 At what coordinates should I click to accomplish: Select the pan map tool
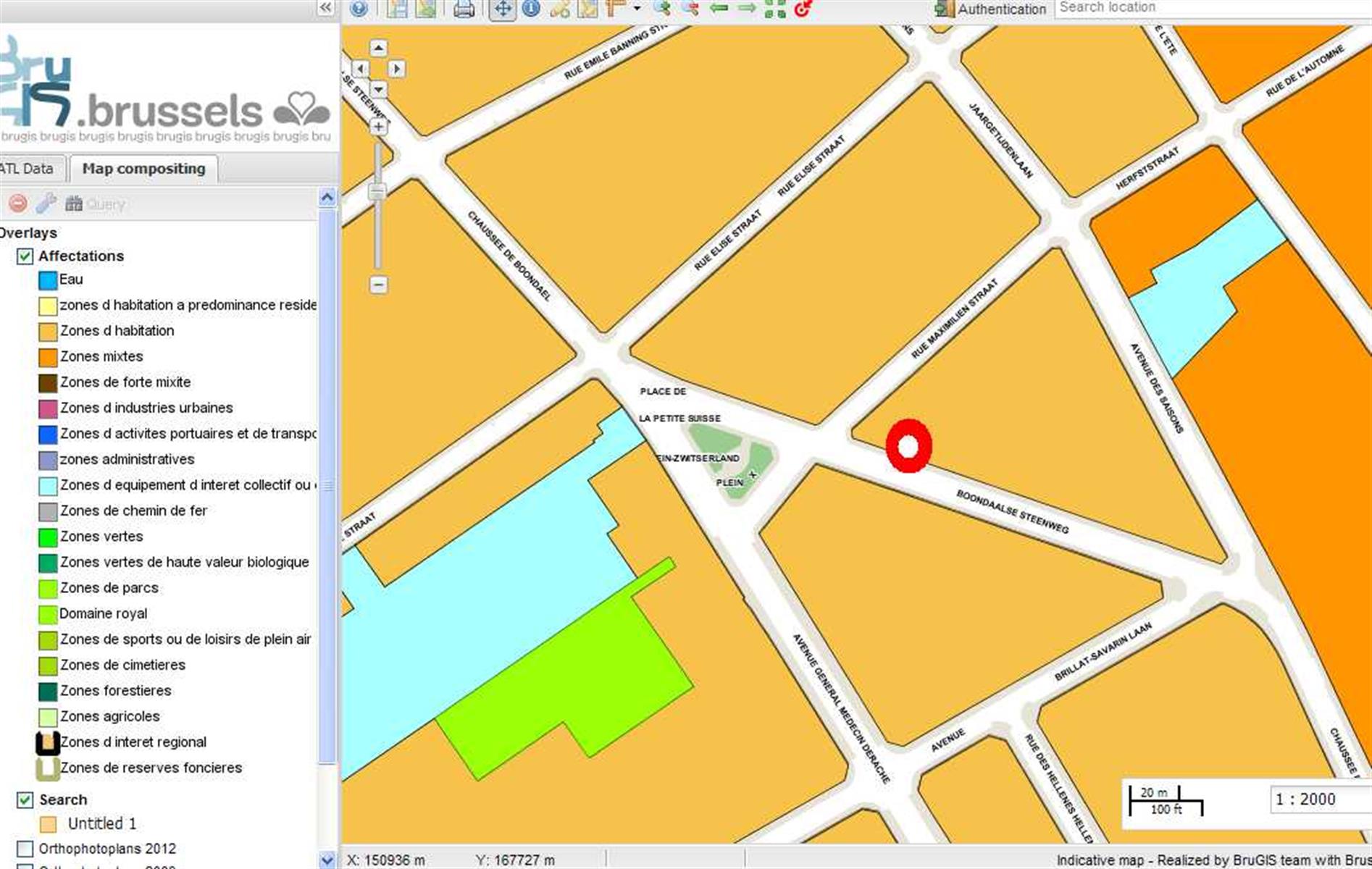502,9
